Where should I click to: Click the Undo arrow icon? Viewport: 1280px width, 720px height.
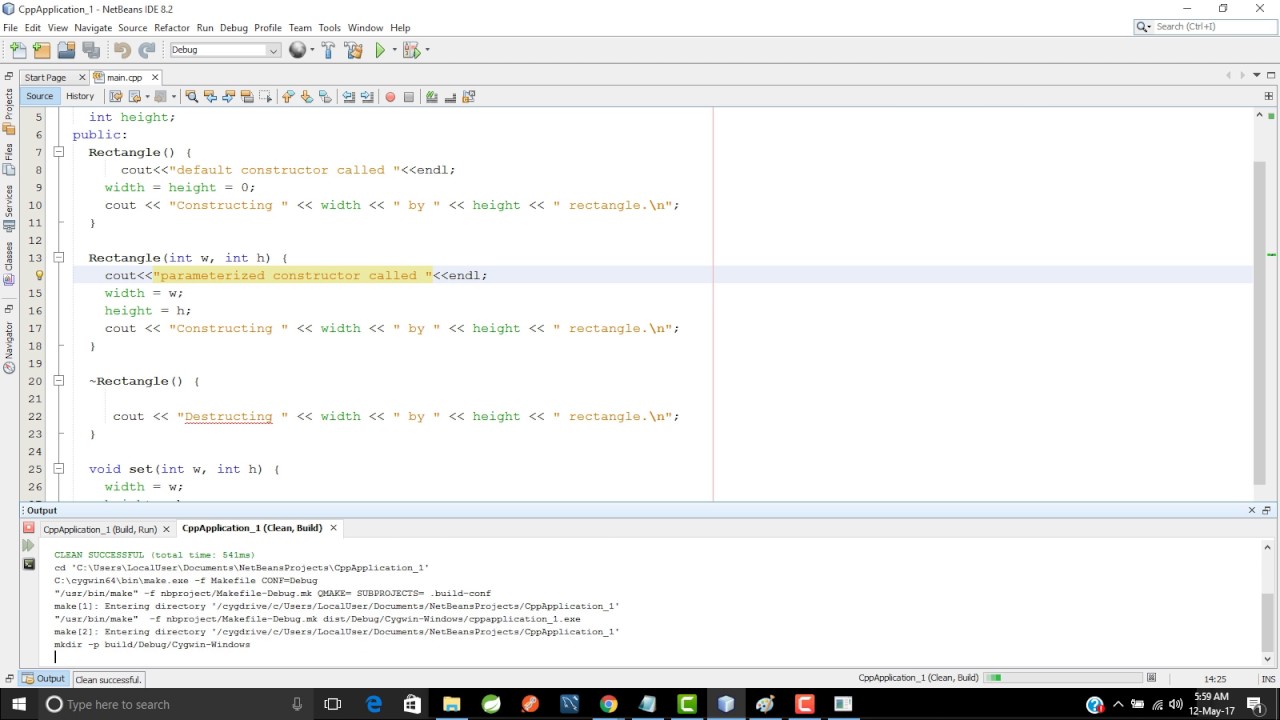click(122, 50)
